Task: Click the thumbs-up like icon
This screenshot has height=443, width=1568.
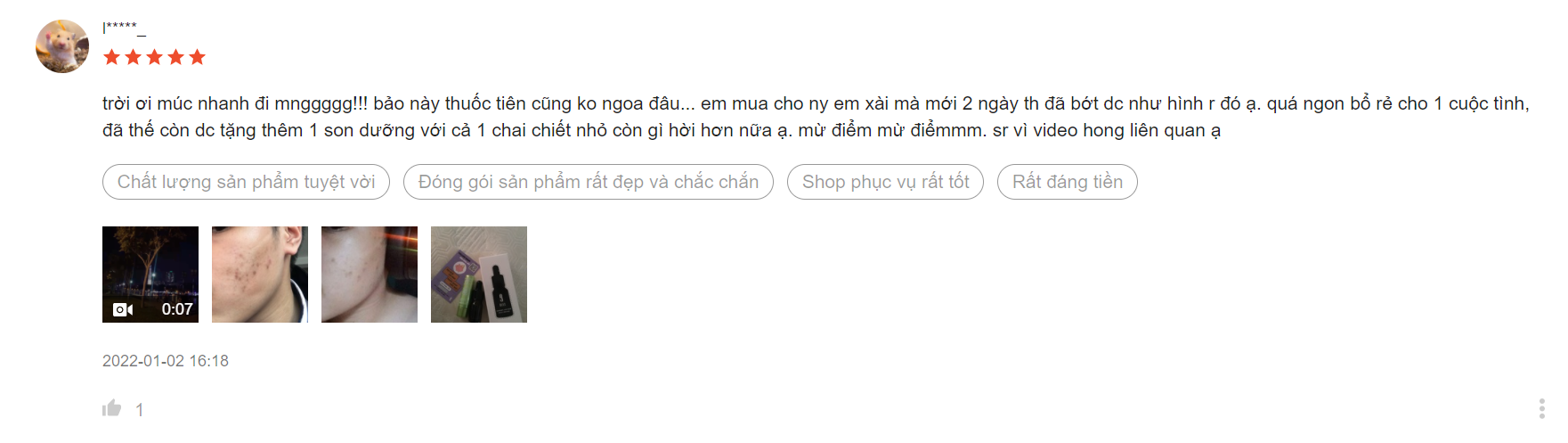Action: point(111,408)
